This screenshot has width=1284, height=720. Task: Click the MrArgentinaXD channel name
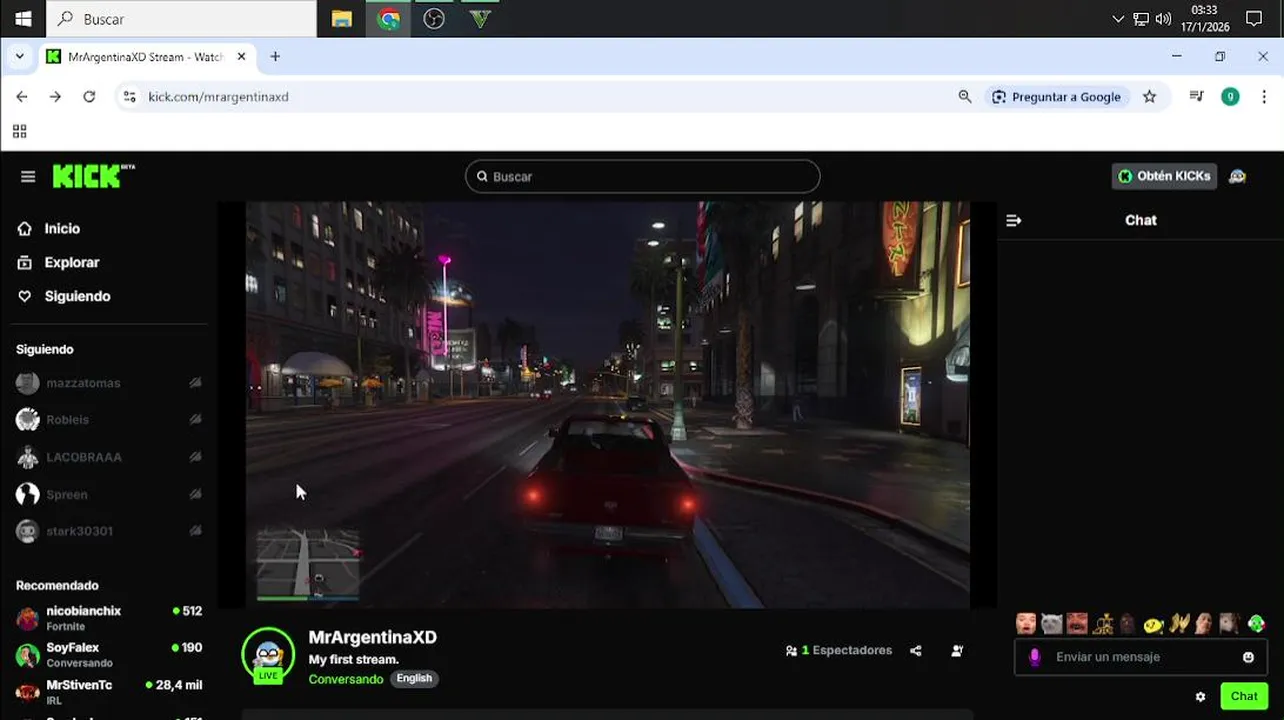[372, 638]
